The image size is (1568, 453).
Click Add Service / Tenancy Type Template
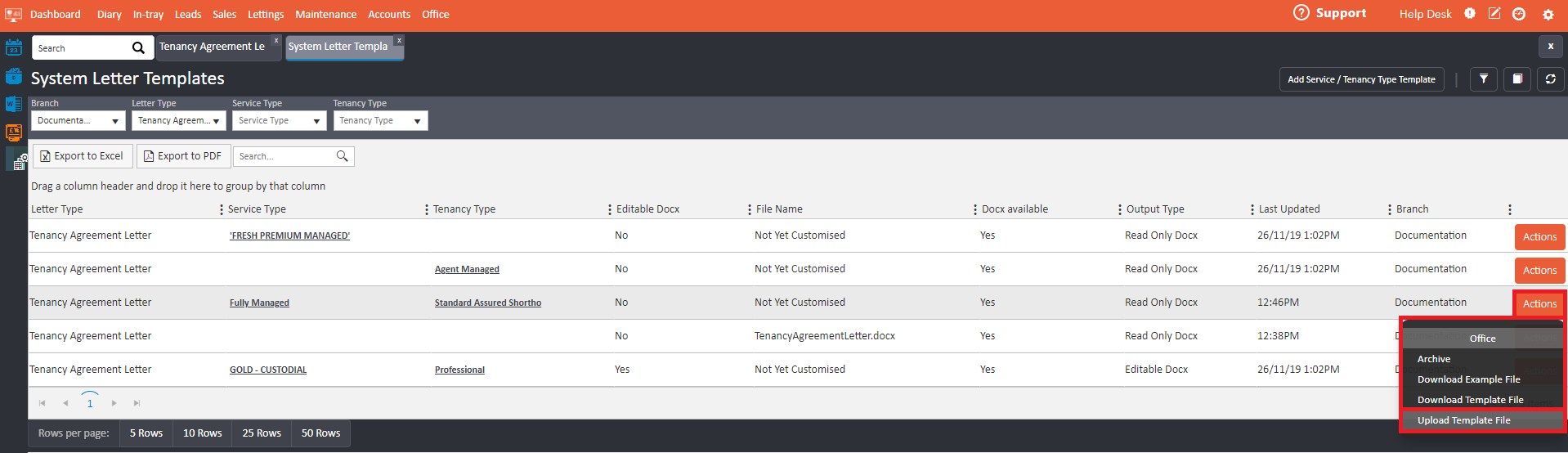pos(1361,79)
